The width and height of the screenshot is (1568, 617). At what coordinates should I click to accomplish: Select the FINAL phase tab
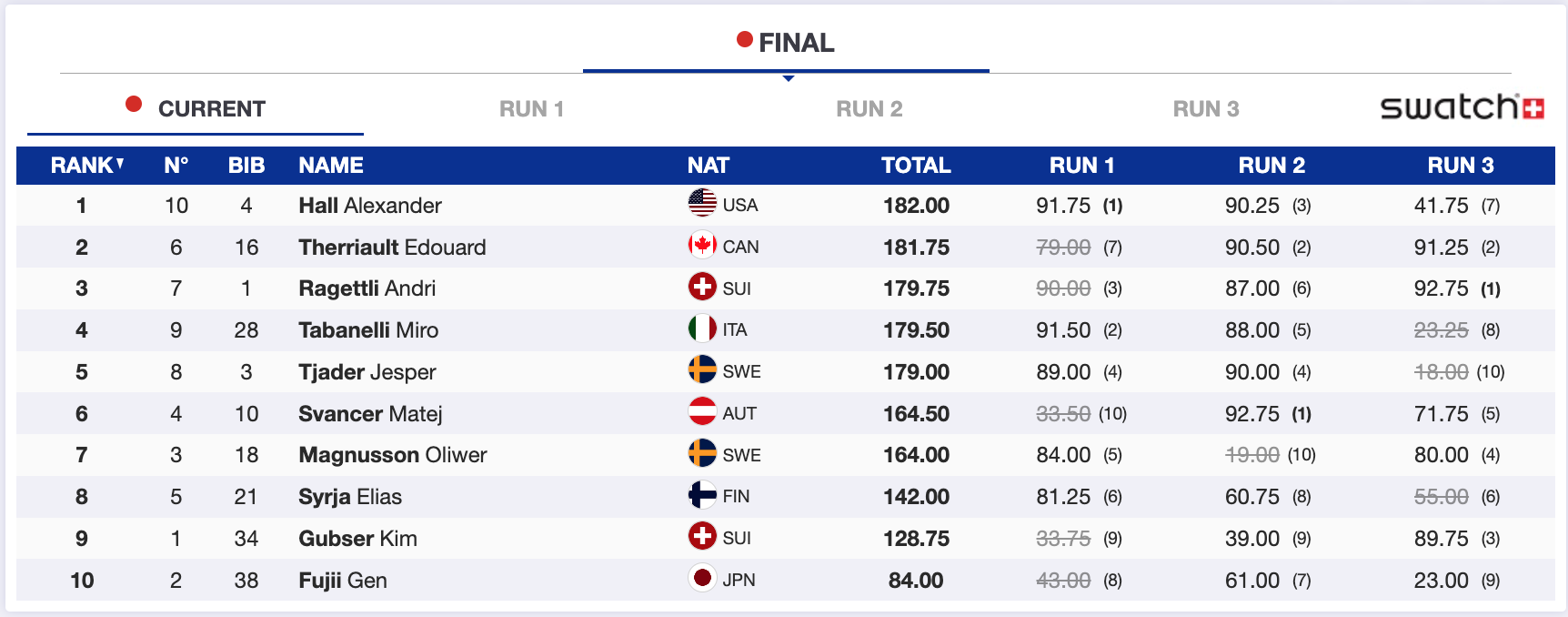[x=786, y=43]
